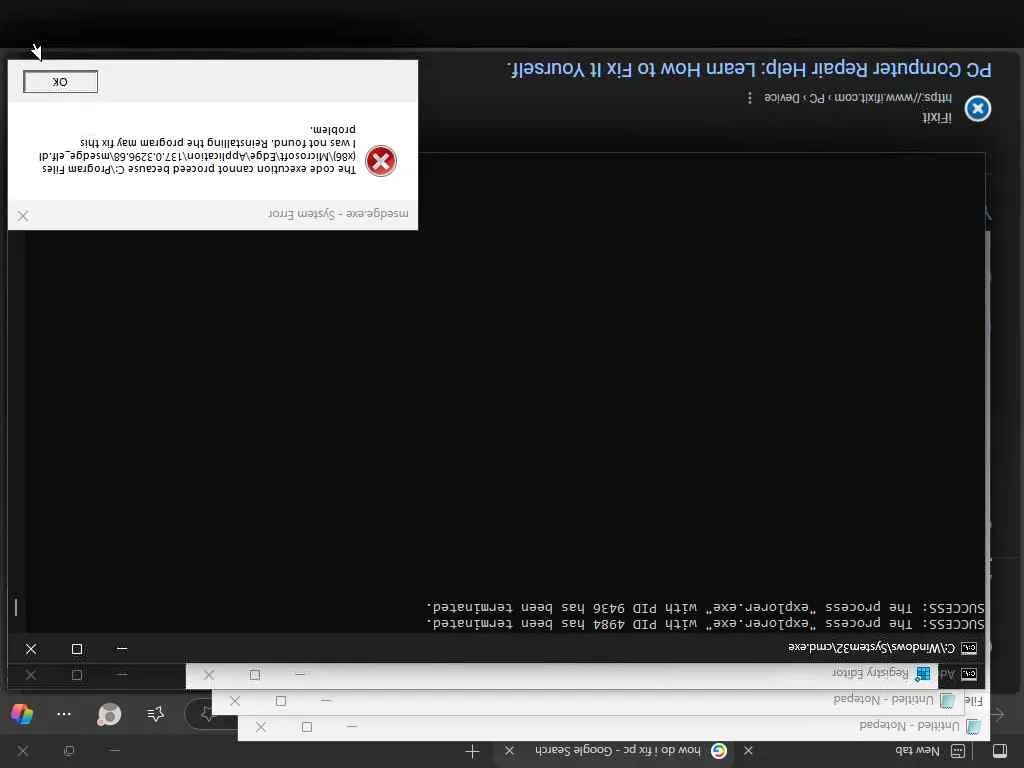Image resolution: width=1024 pixels, height=768 pixels.
Task: Maximize the lower Untitled - Notepad window
Action: point(307,727)
